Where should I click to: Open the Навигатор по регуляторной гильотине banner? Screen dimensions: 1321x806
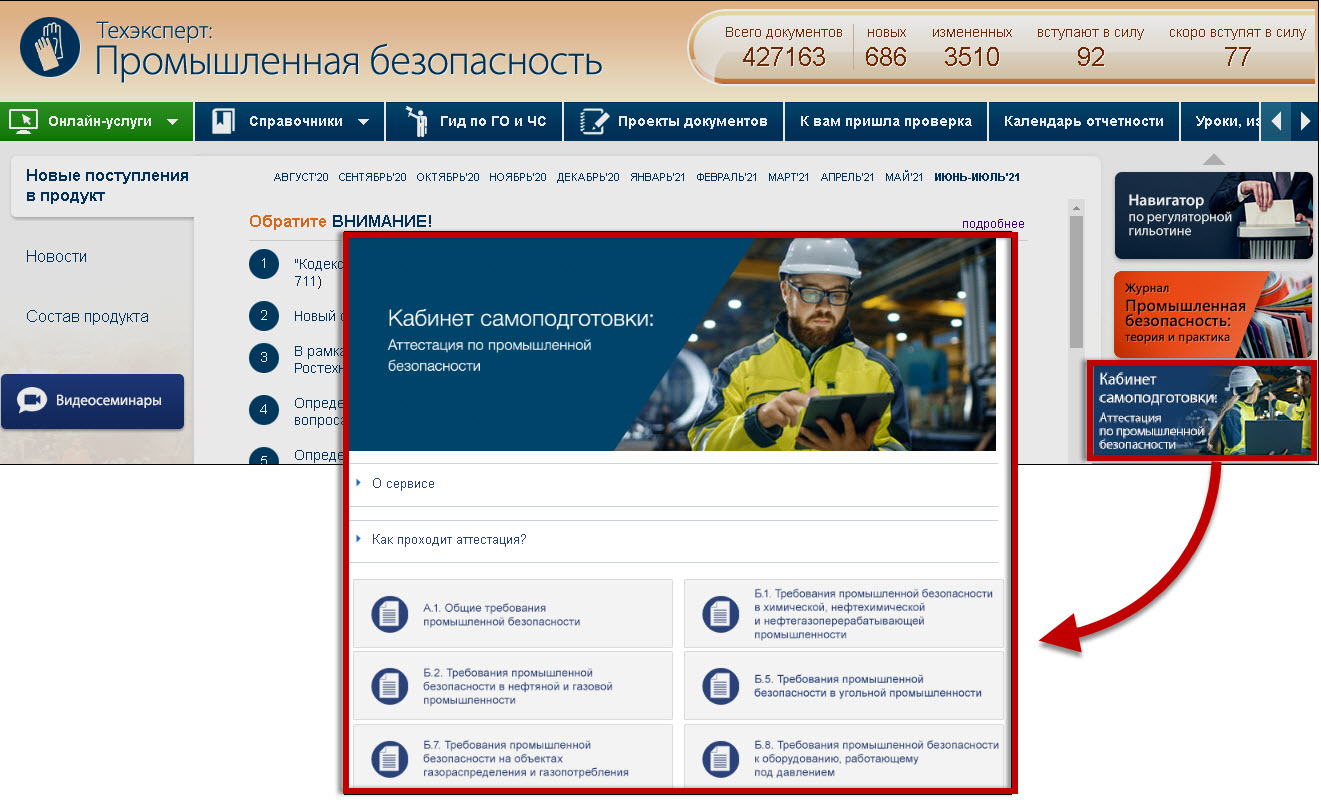[1213, 215]
